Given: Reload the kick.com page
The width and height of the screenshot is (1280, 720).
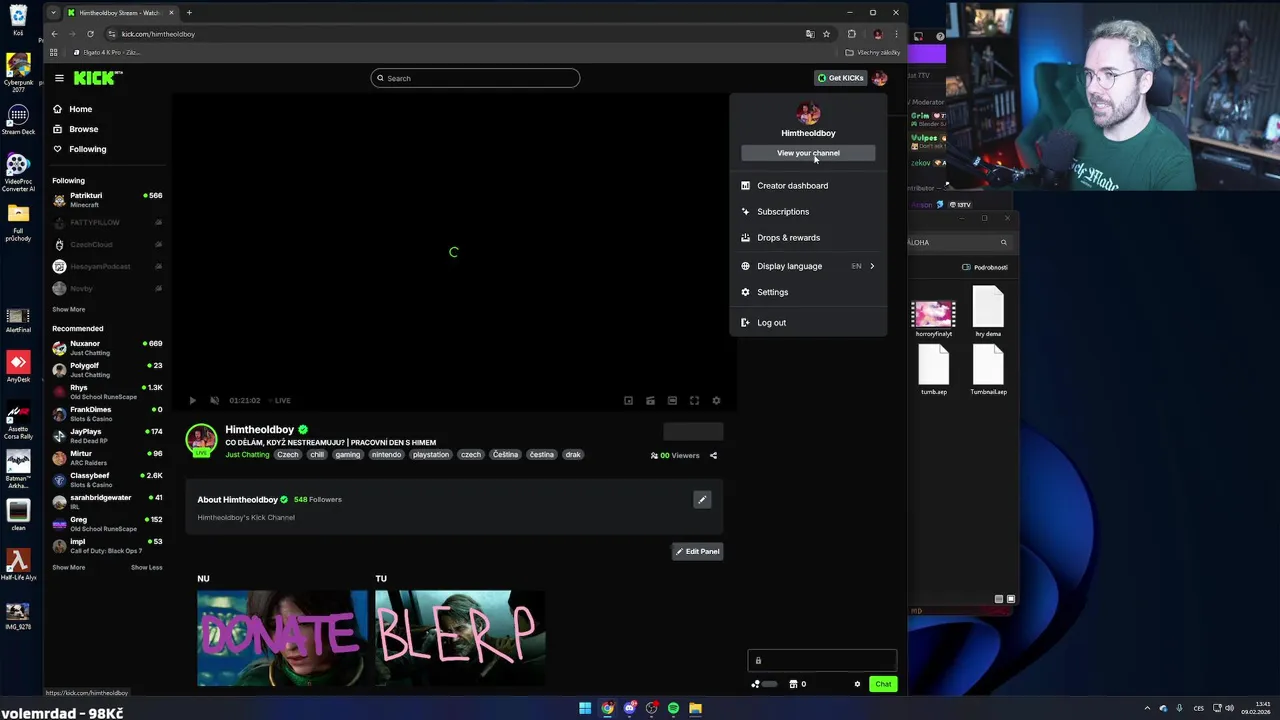Looking at the screenshot, I should tap(90, 34).
